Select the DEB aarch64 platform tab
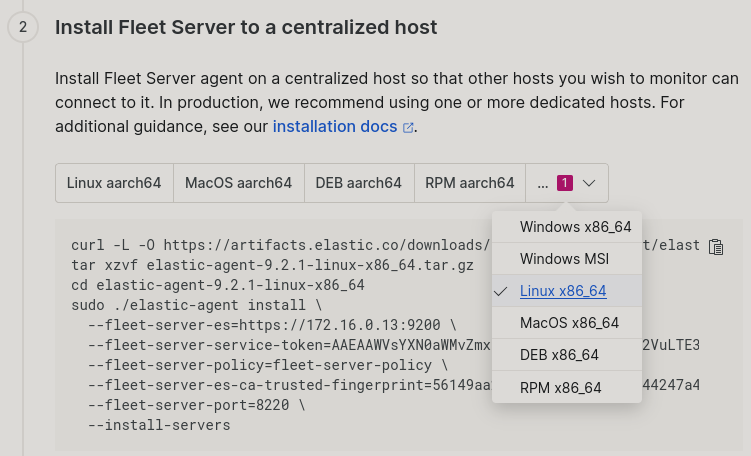Viewport: 751px width, 456px height. click(x=359, y=183)
